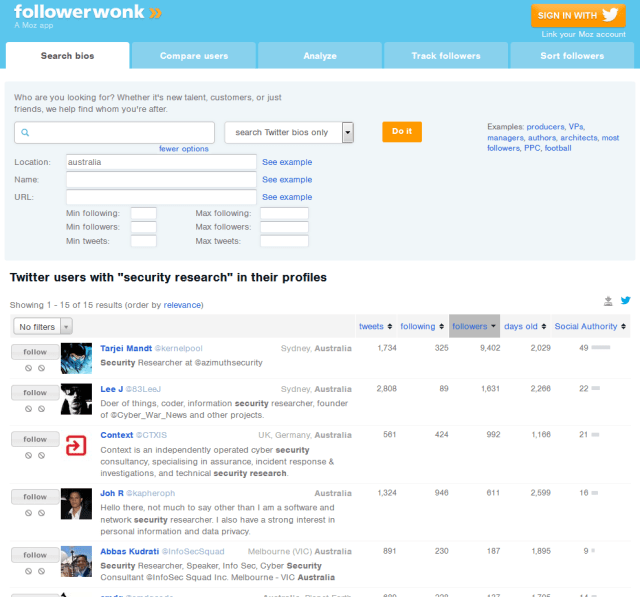Sort results by Social Authority column
The width and height of the screenshot is (640, 597).
coord(590,326)
